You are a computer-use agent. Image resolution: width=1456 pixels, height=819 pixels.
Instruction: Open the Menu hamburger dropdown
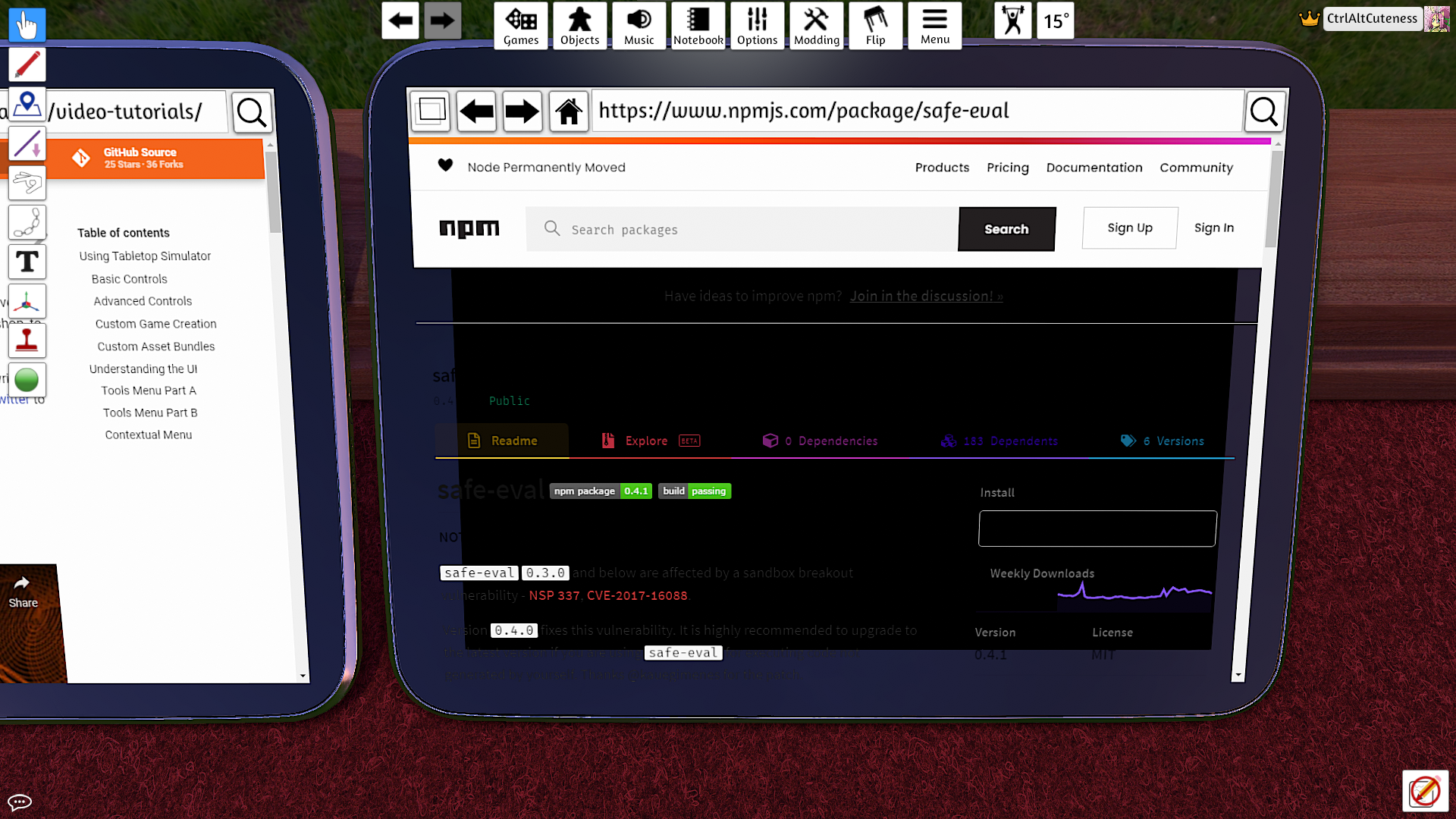click(x=934, y=25)
